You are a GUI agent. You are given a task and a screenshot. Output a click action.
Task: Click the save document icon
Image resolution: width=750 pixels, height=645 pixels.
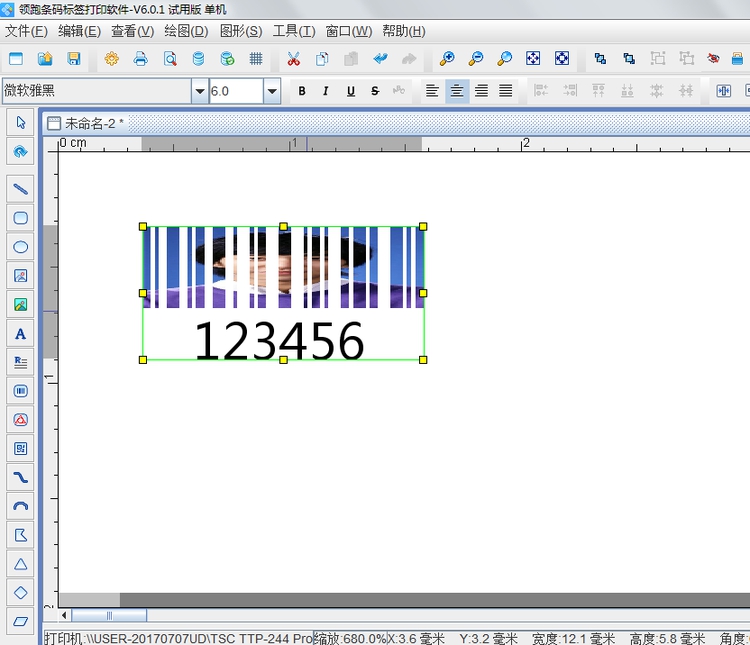coord(74,59)
